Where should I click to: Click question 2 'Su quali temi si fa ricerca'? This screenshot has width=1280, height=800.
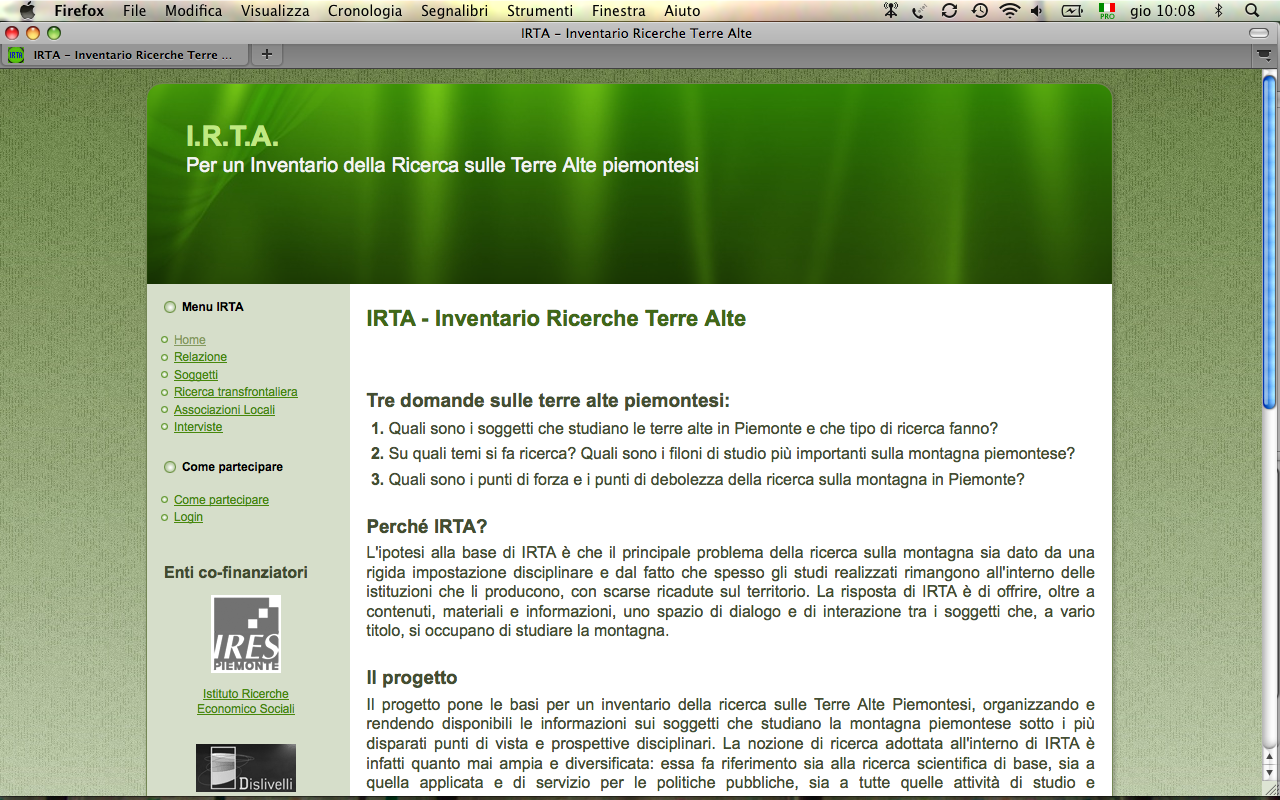click(x=732, y=454)
